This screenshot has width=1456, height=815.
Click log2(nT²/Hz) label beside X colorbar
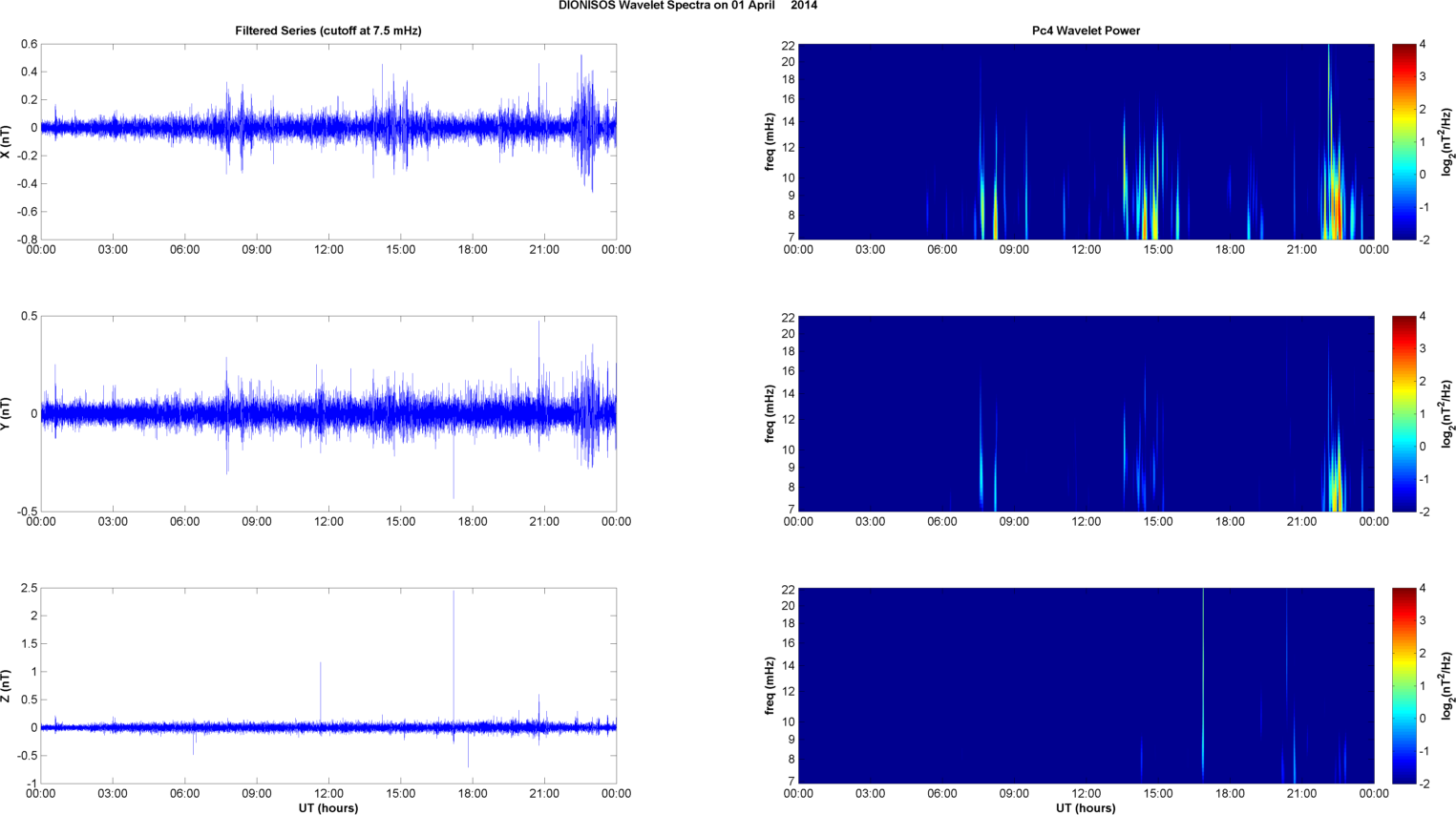click(1447, 141)
